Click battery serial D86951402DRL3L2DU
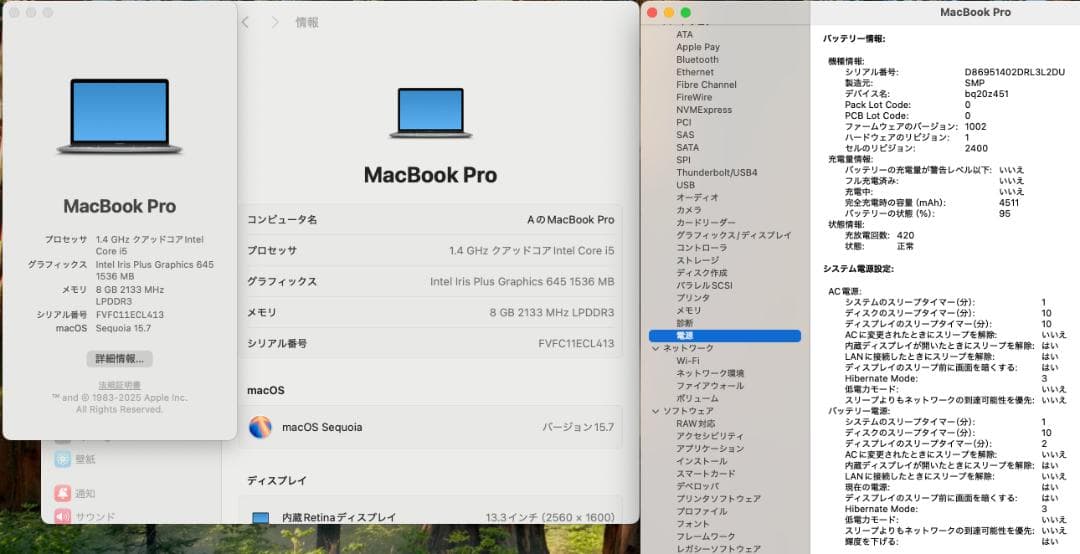Image resolution: width=1080 pixels, height=554 pixels. click(x=1015, y=72)
